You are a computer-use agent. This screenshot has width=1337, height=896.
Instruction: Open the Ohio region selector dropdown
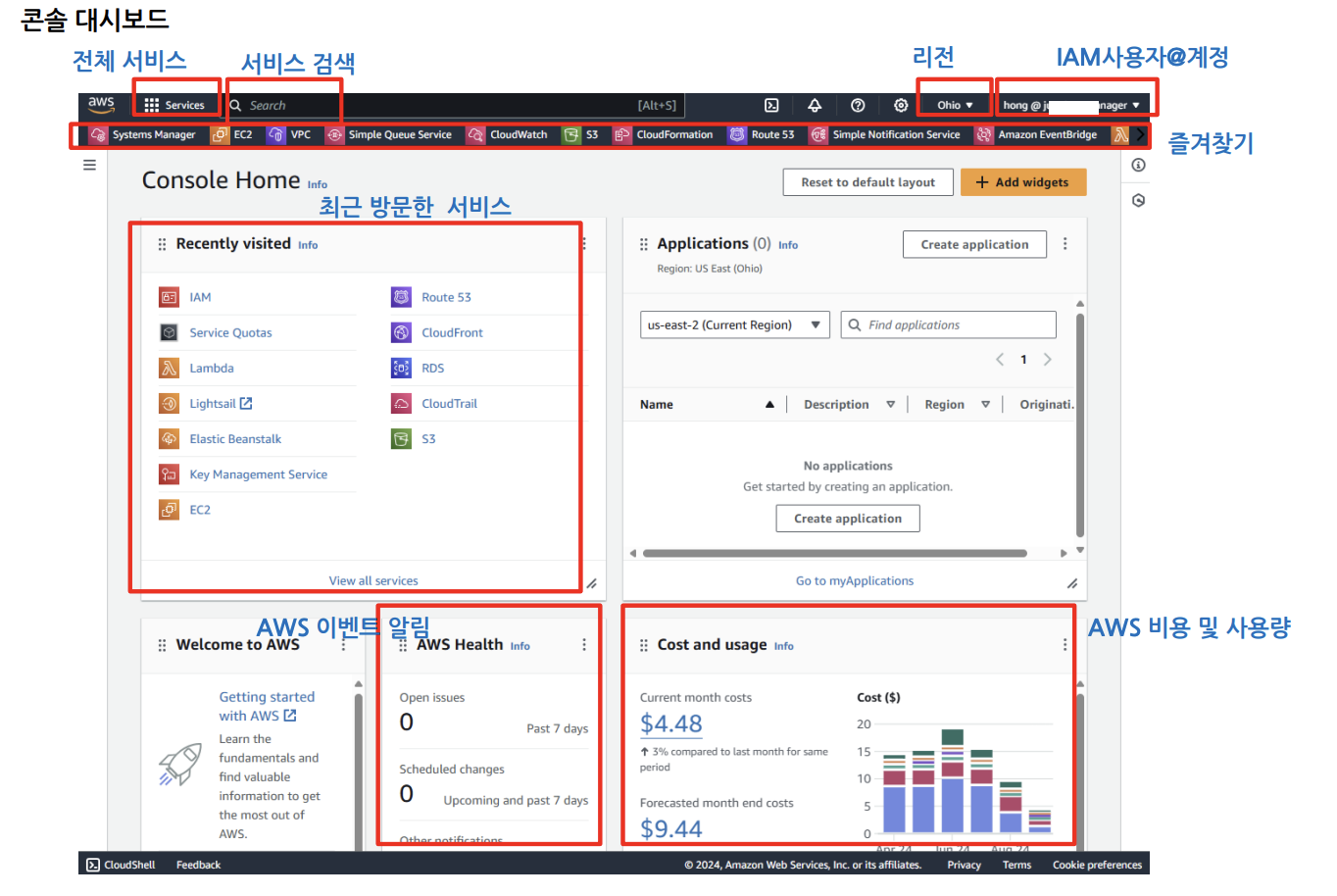[955, 105]
